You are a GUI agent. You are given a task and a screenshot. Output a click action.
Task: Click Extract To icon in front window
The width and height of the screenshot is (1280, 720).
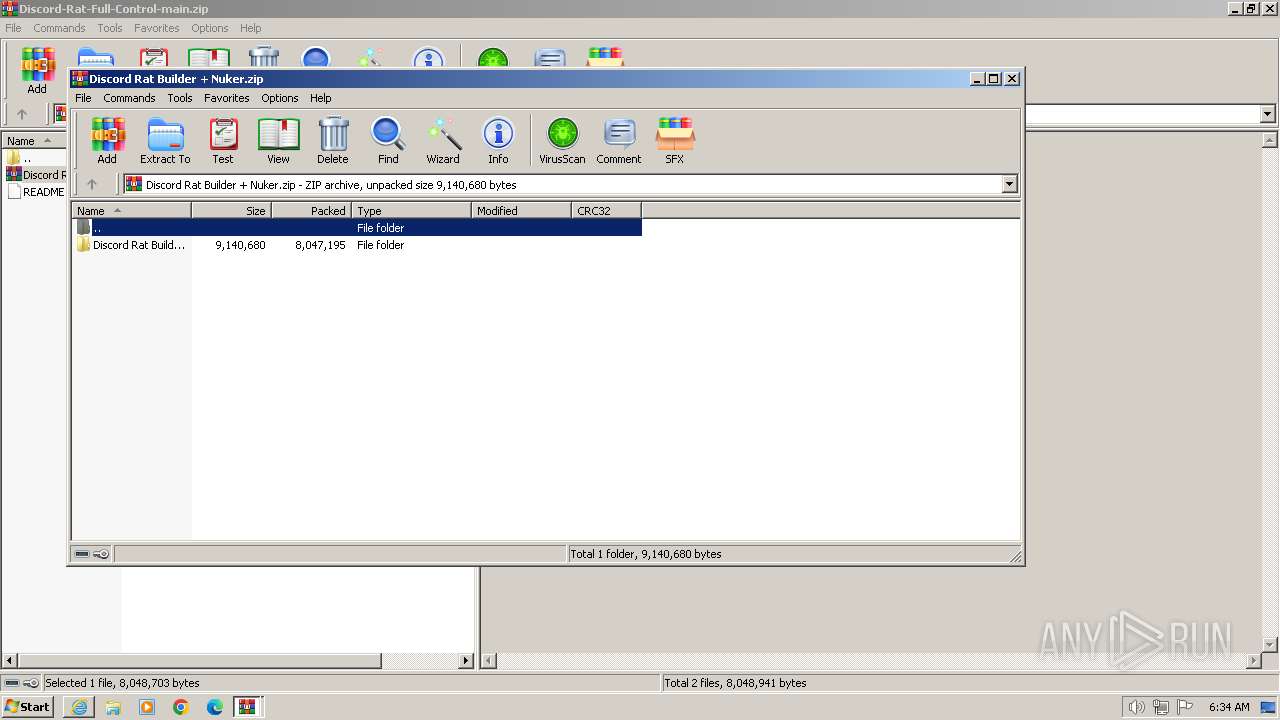pos(165,140)
